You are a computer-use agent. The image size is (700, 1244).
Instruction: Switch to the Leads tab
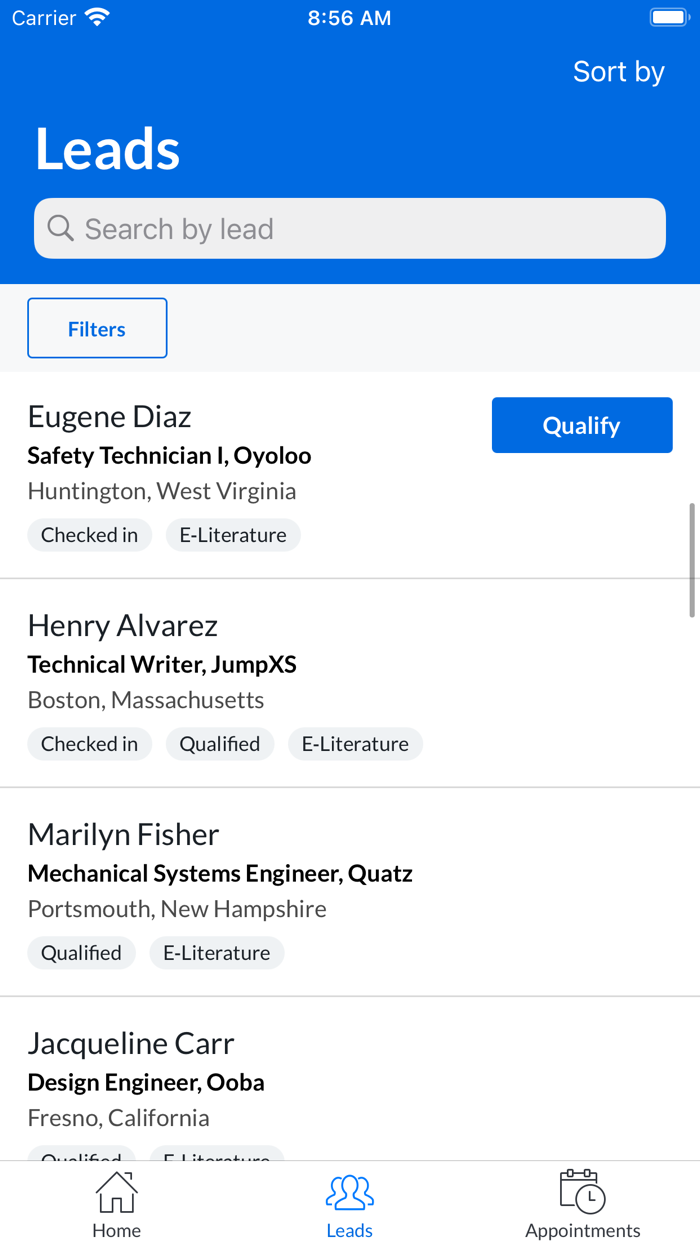point(349,1204)
